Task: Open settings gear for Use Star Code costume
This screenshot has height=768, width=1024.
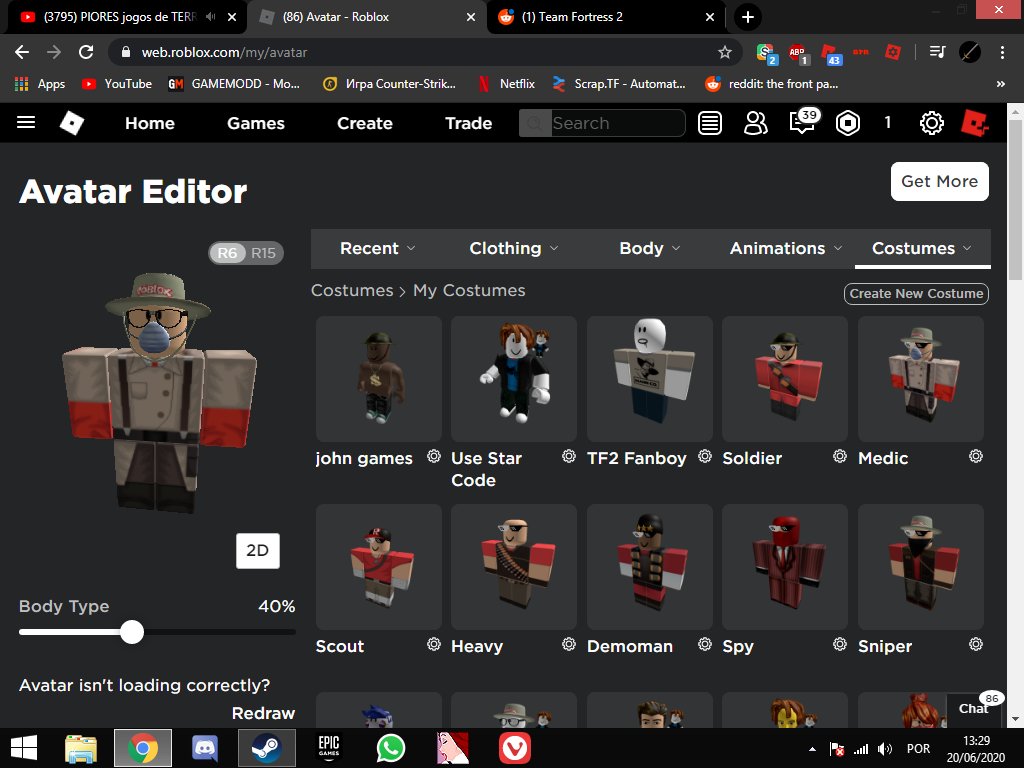Action: click(x=569, y=456)
